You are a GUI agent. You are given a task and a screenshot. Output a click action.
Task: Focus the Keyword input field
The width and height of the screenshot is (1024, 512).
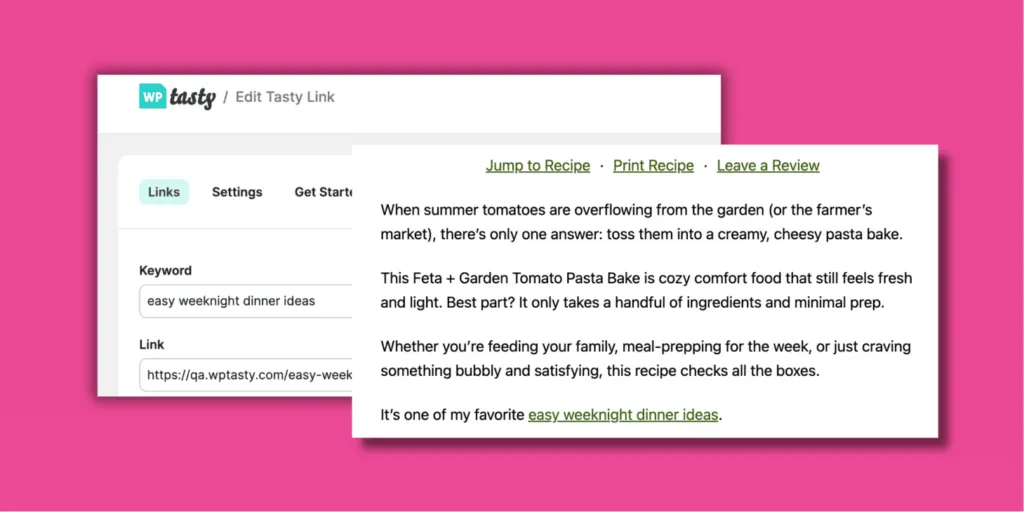[x=246, y=301]
